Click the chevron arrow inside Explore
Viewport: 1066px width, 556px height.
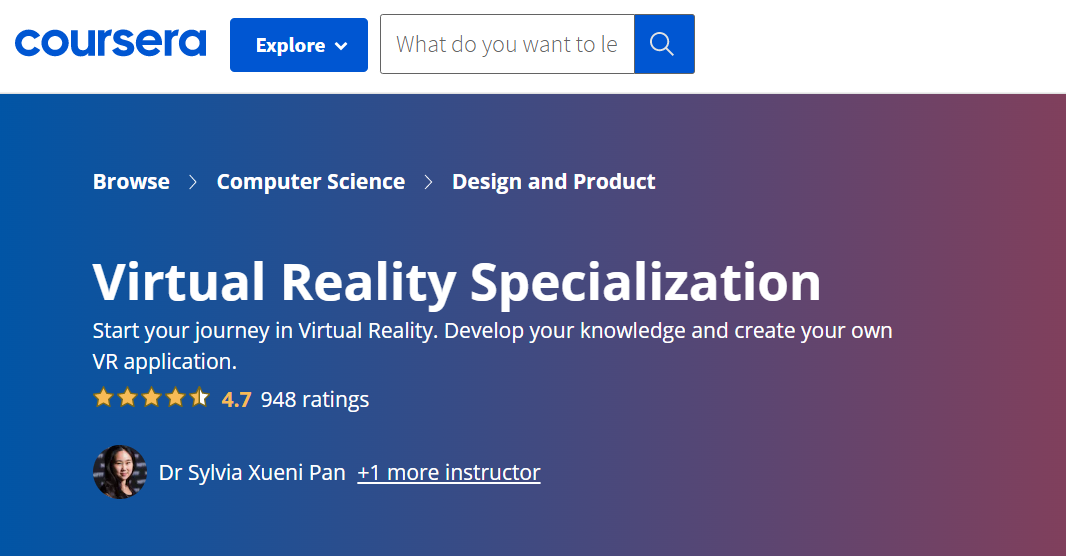pyautogui.click(x=341, y=46)
